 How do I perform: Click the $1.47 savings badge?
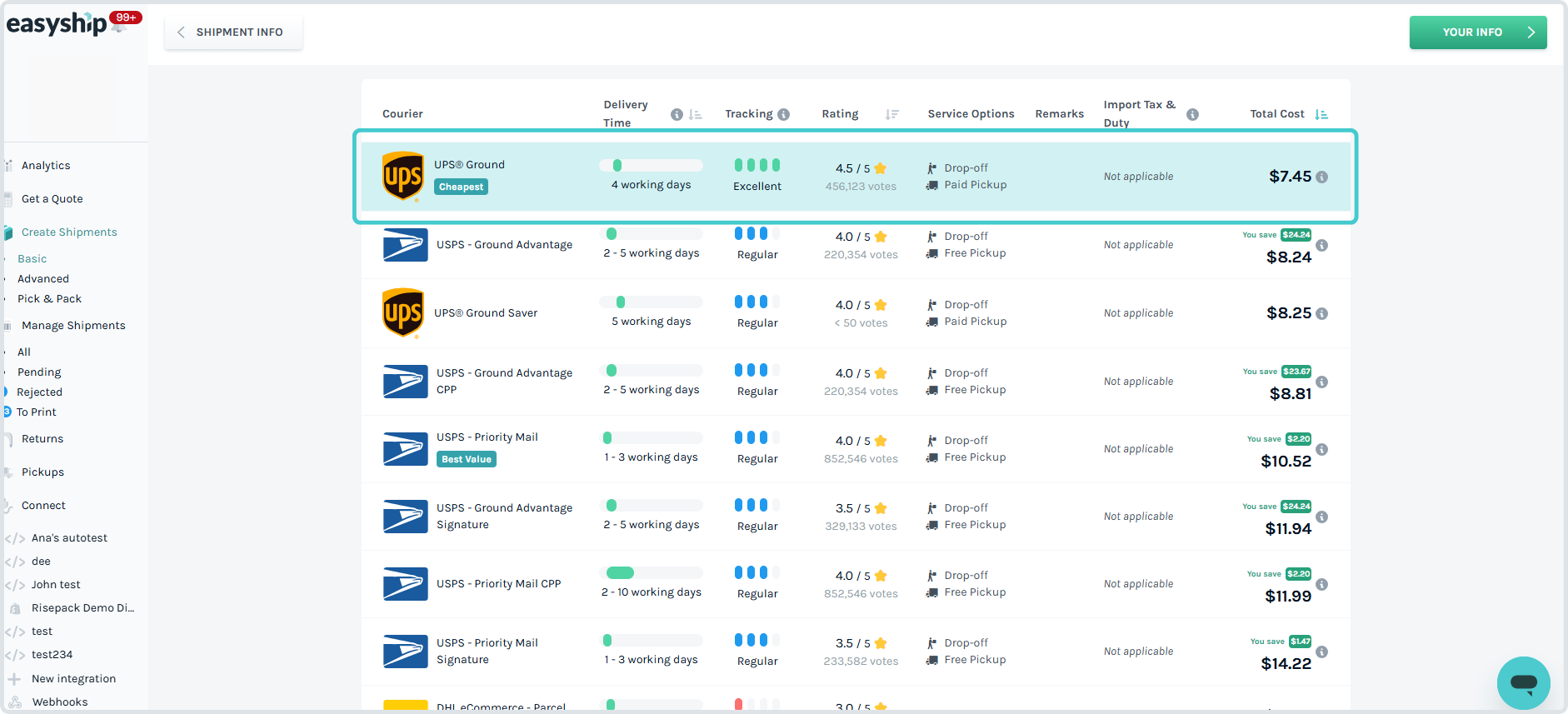point(1300,642)
